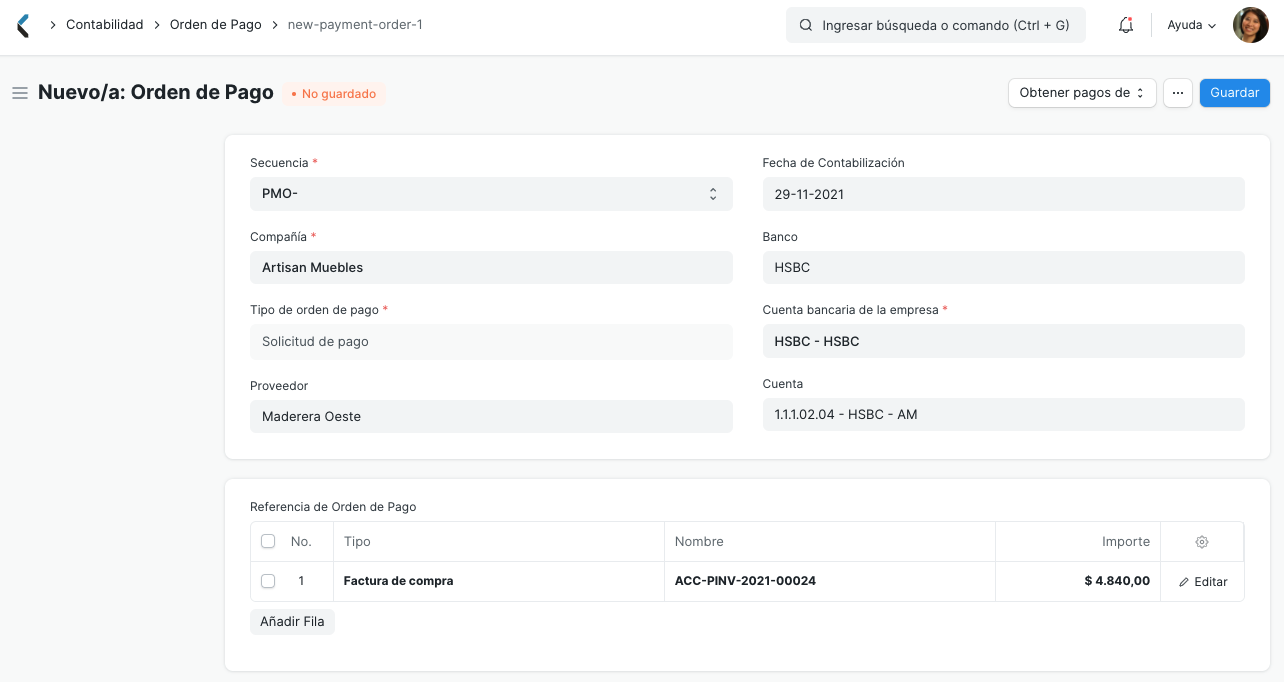Click the Editar pencil on the invoice row

1202,581
